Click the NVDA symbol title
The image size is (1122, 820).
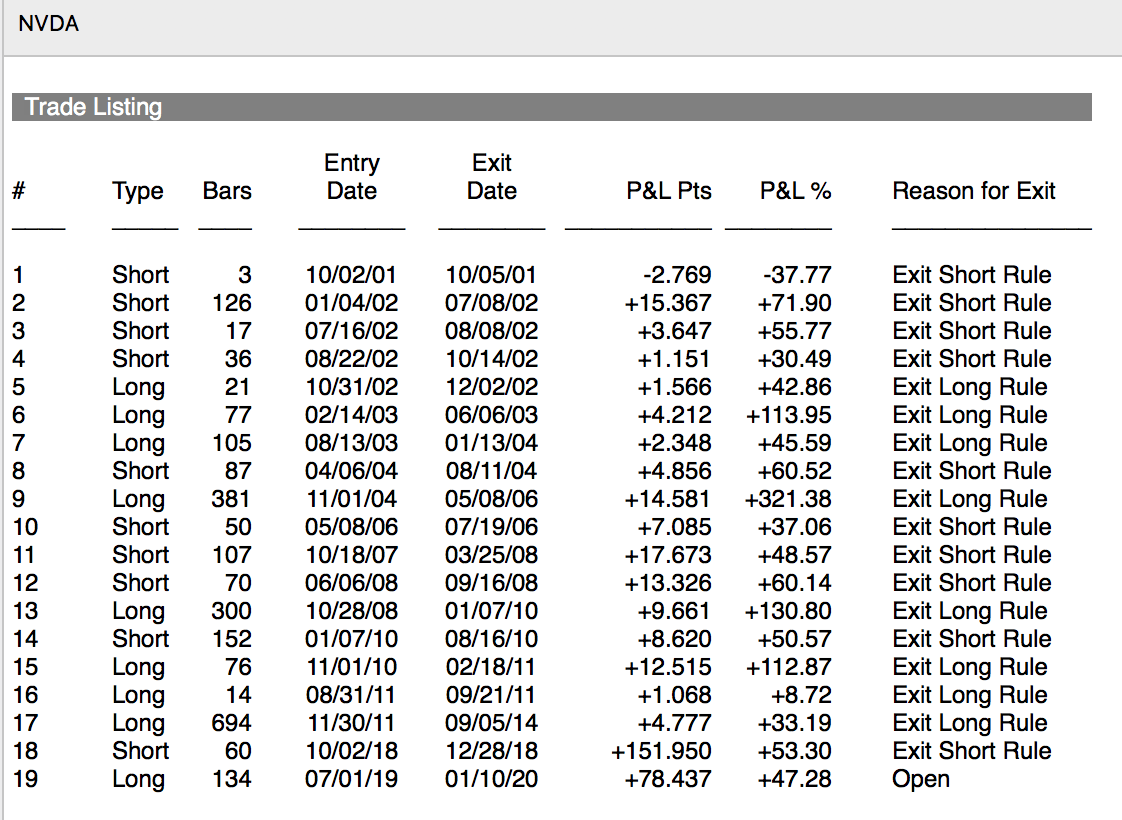(49, 24)
